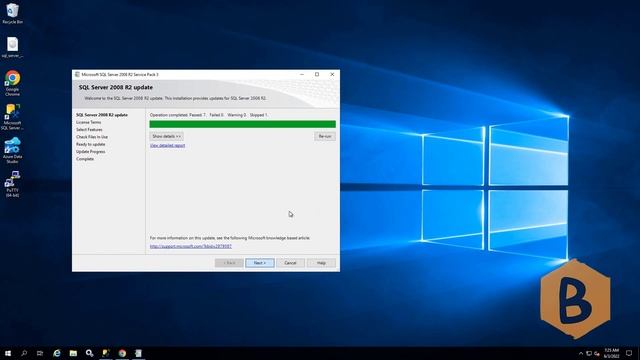Image resolution: width=640 pixels, height=360 pixels.
Task: Open Task View on the taskbar
Action: [40, 353]
